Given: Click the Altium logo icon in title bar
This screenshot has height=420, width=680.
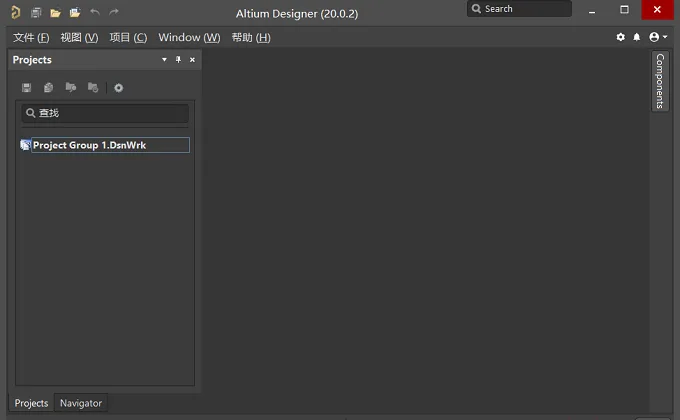Looking at the screenshot, I should pyautogui.click(x=15, y=12).
